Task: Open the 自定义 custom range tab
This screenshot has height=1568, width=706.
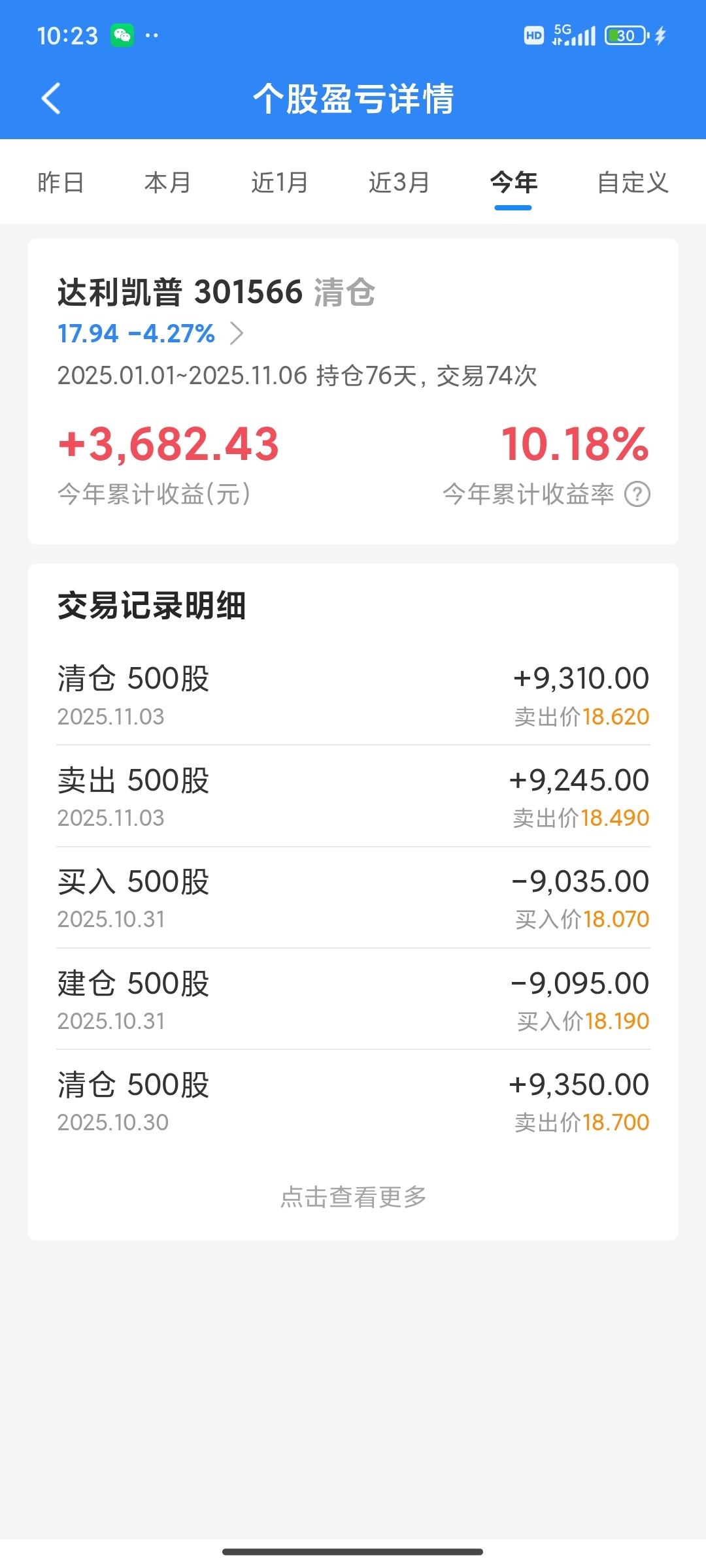Action: [x=633, y=182]
